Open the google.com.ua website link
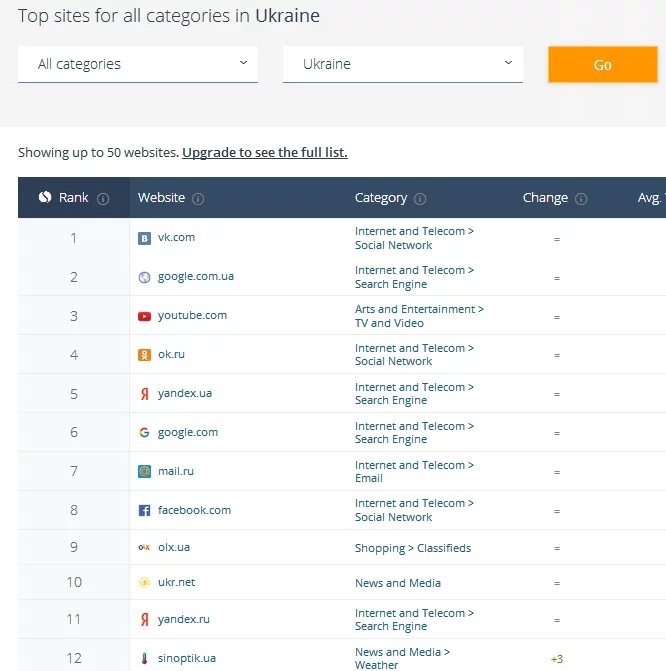 195,276
